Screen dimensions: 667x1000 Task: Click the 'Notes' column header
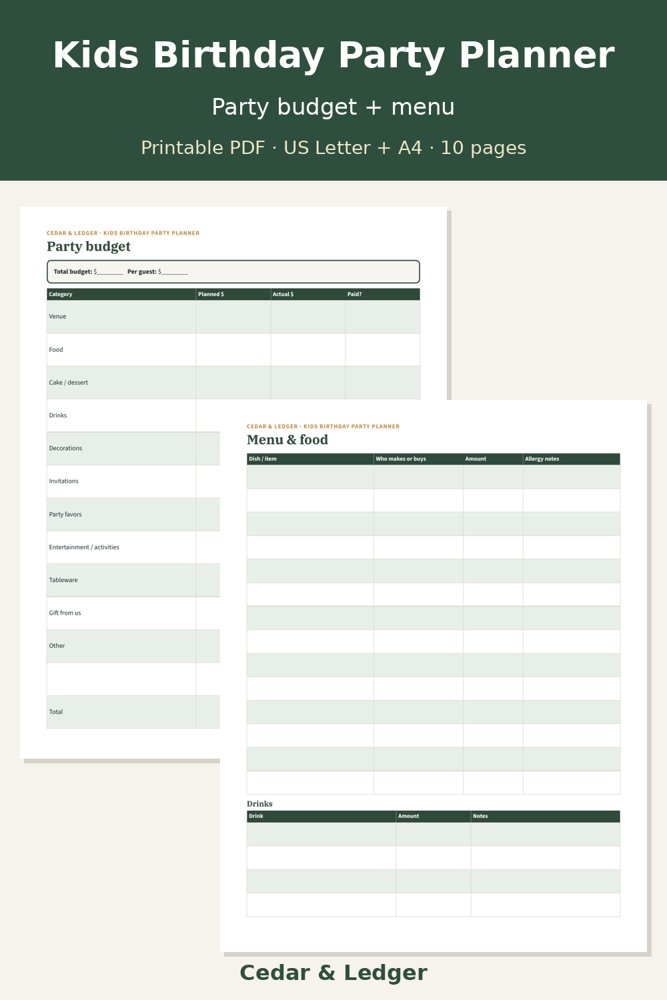[545, 816]
